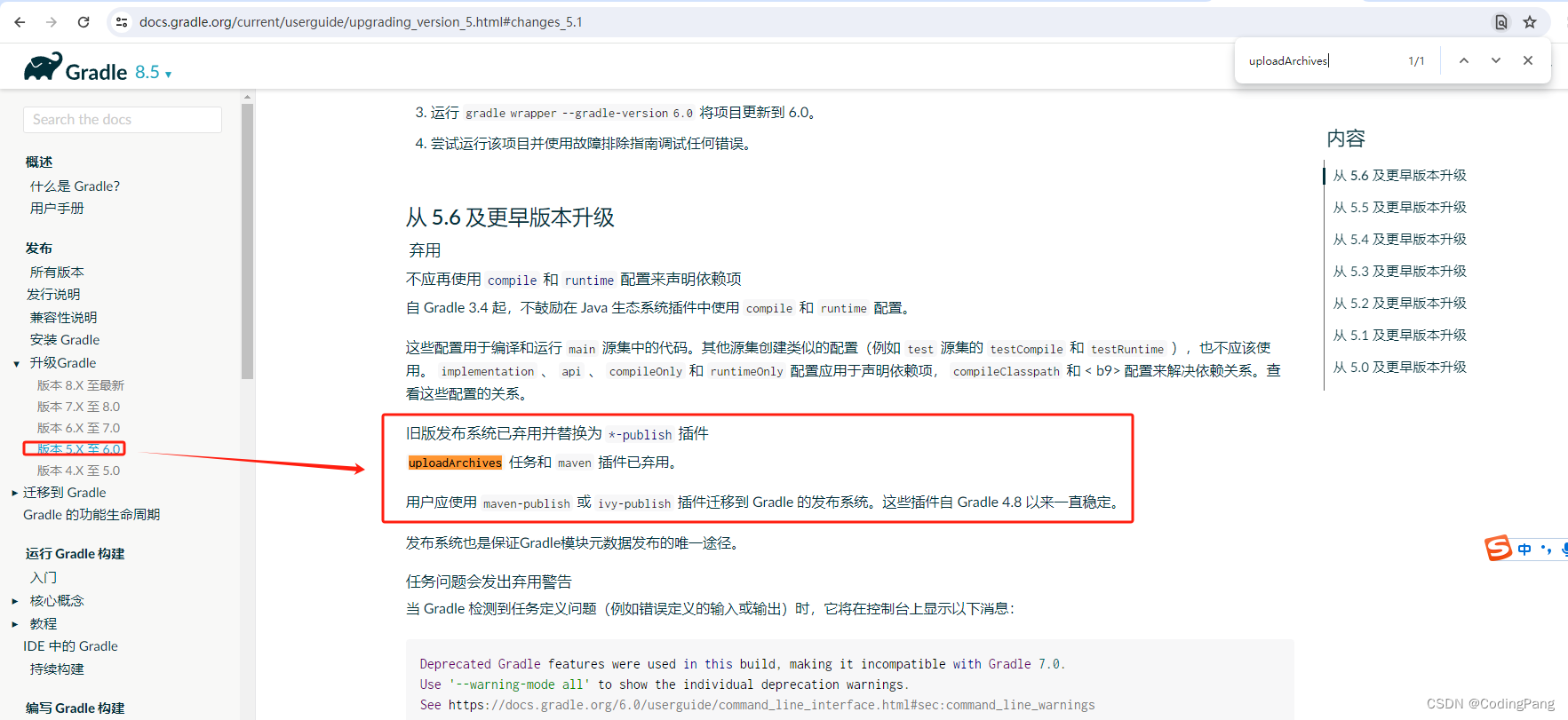Open 用户手册 sidebar link
Image resolution: width=1568 pixels, height=720 pixels.
click(57, 208)
